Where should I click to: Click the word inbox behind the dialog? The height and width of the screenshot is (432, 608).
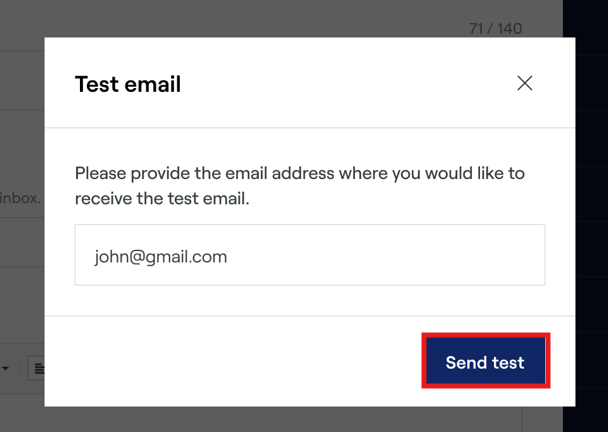(x=20, y=198)
